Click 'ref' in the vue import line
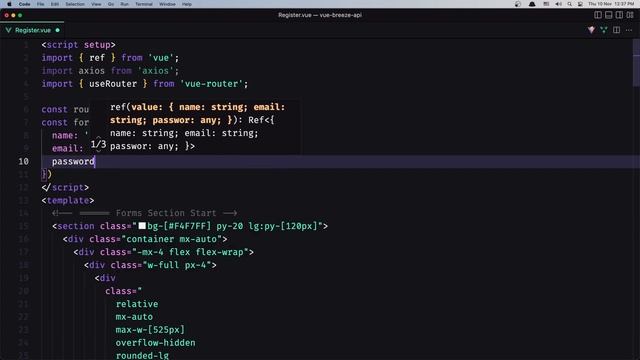The height and width of the screenshot is (360, 640). 97,58
